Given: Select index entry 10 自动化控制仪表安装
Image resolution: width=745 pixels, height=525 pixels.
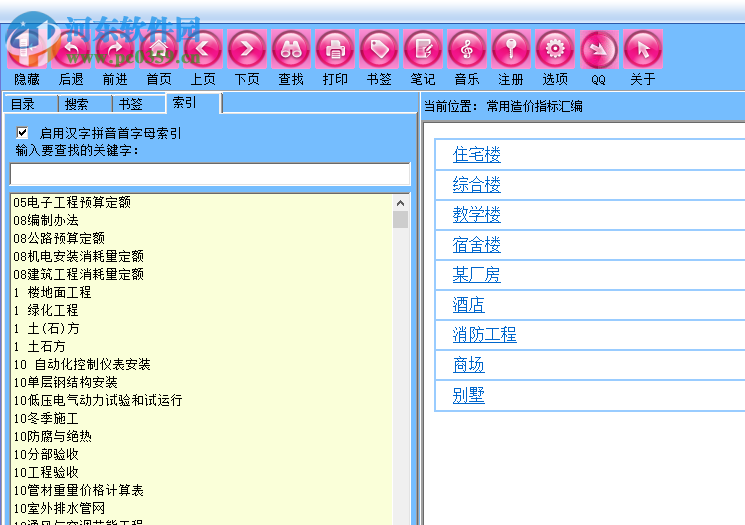Looking at the screenshot, I should 82,365.
